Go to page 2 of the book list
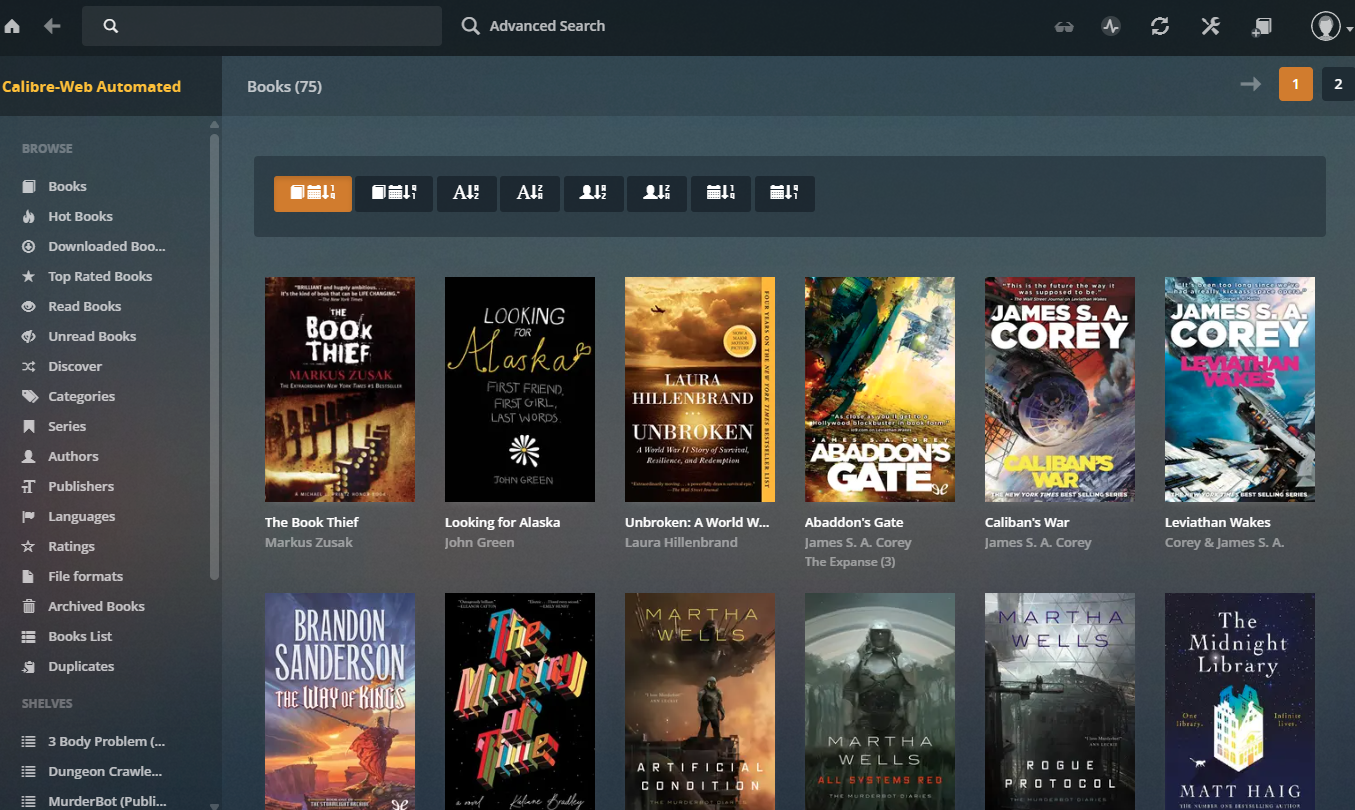 coord(1339,85)
